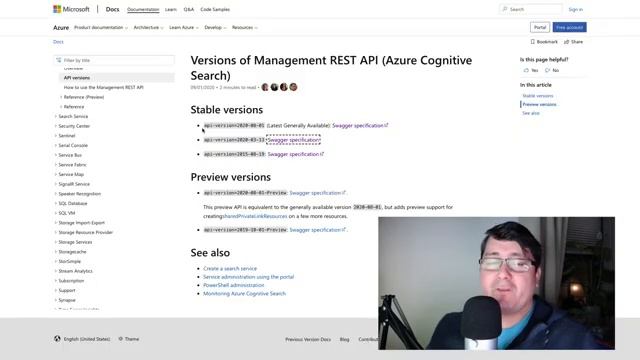The height and width of the screenshot is (360, 640).
Task: Expand the Security Center tree node
Action: [56, 126]
